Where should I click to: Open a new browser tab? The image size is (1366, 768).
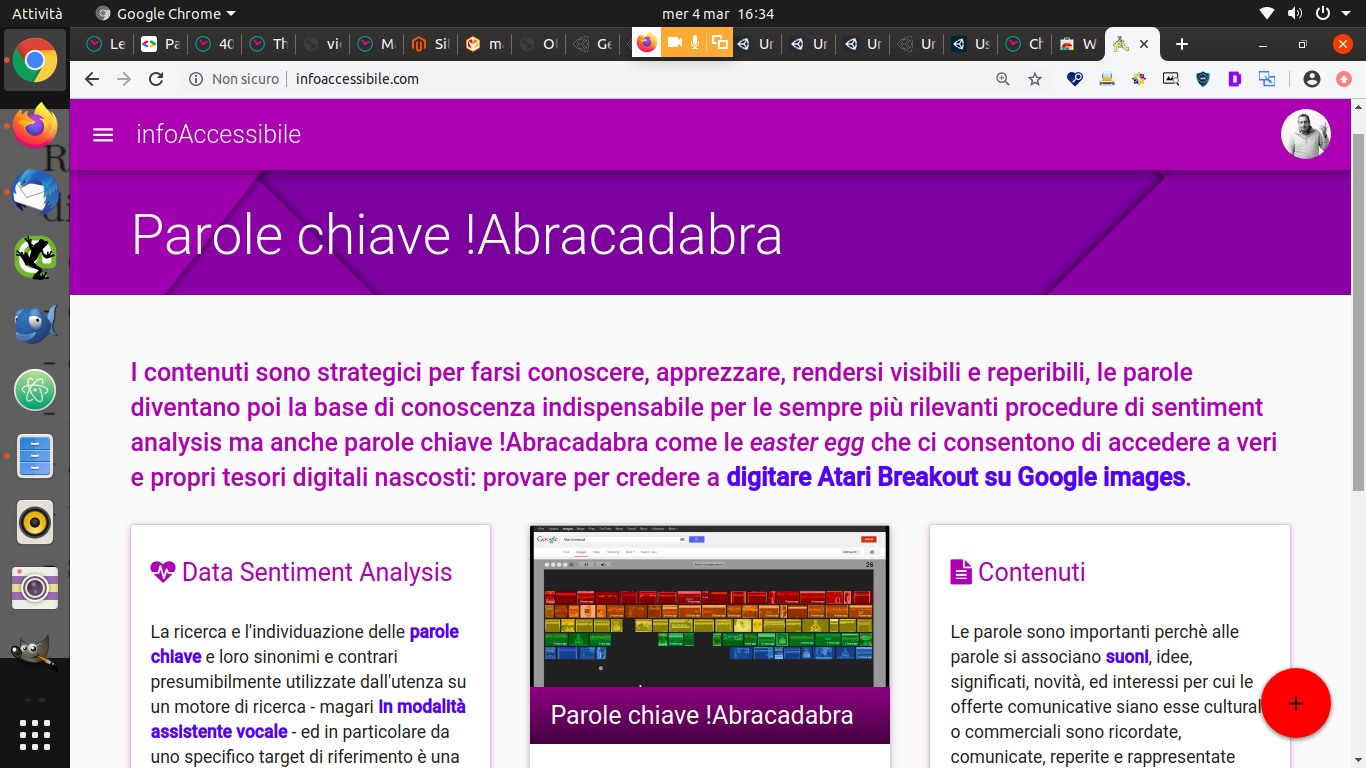tap(1182, 44)
